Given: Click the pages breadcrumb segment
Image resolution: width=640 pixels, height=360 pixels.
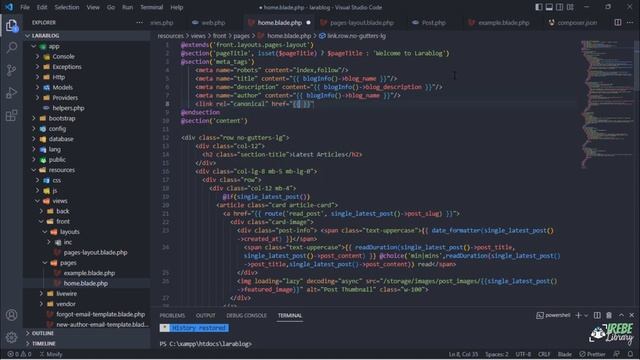Looking at the screenshot, I should click(x=241, y=36).
